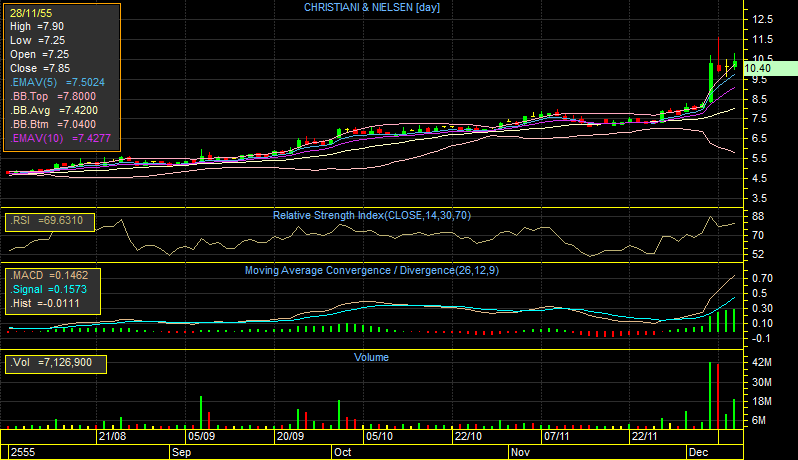Screen dimensions: 798x460
Task: Click the RSI axis value 88
Action: pyautogui.click(x=758, y=216)
